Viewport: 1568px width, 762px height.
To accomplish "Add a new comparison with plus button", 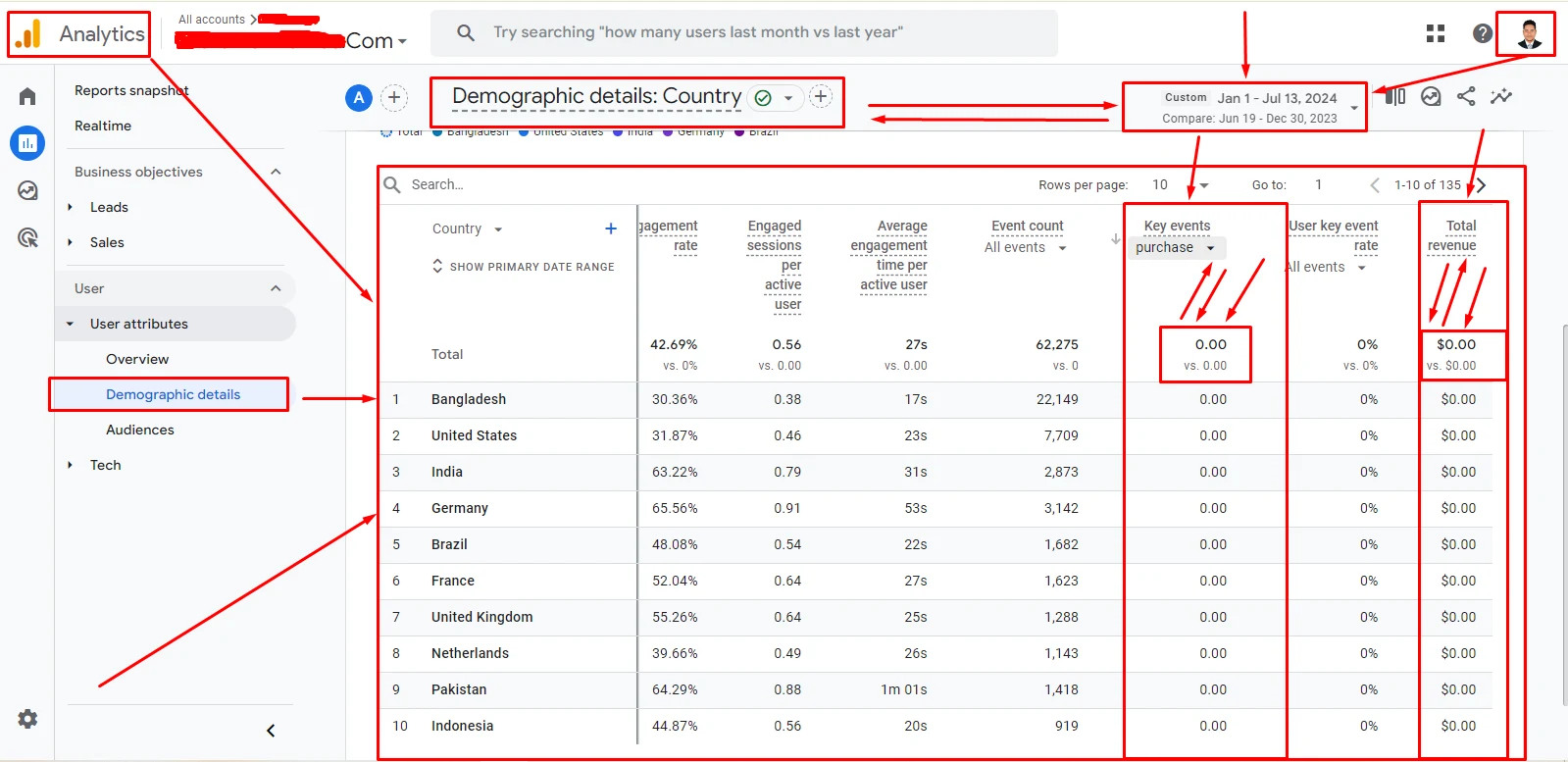I will pyautogui.click(x=394, y=97).
